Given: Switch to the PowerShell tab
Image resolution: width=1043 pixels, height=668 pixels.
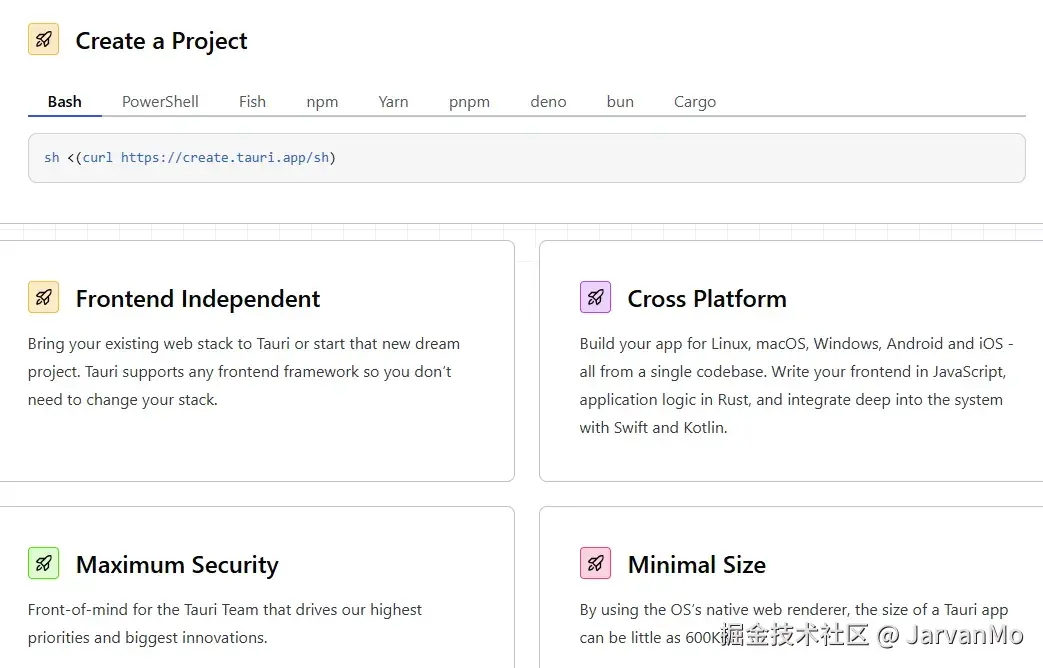Looking at the screenshot, I should tap(160, 101).
